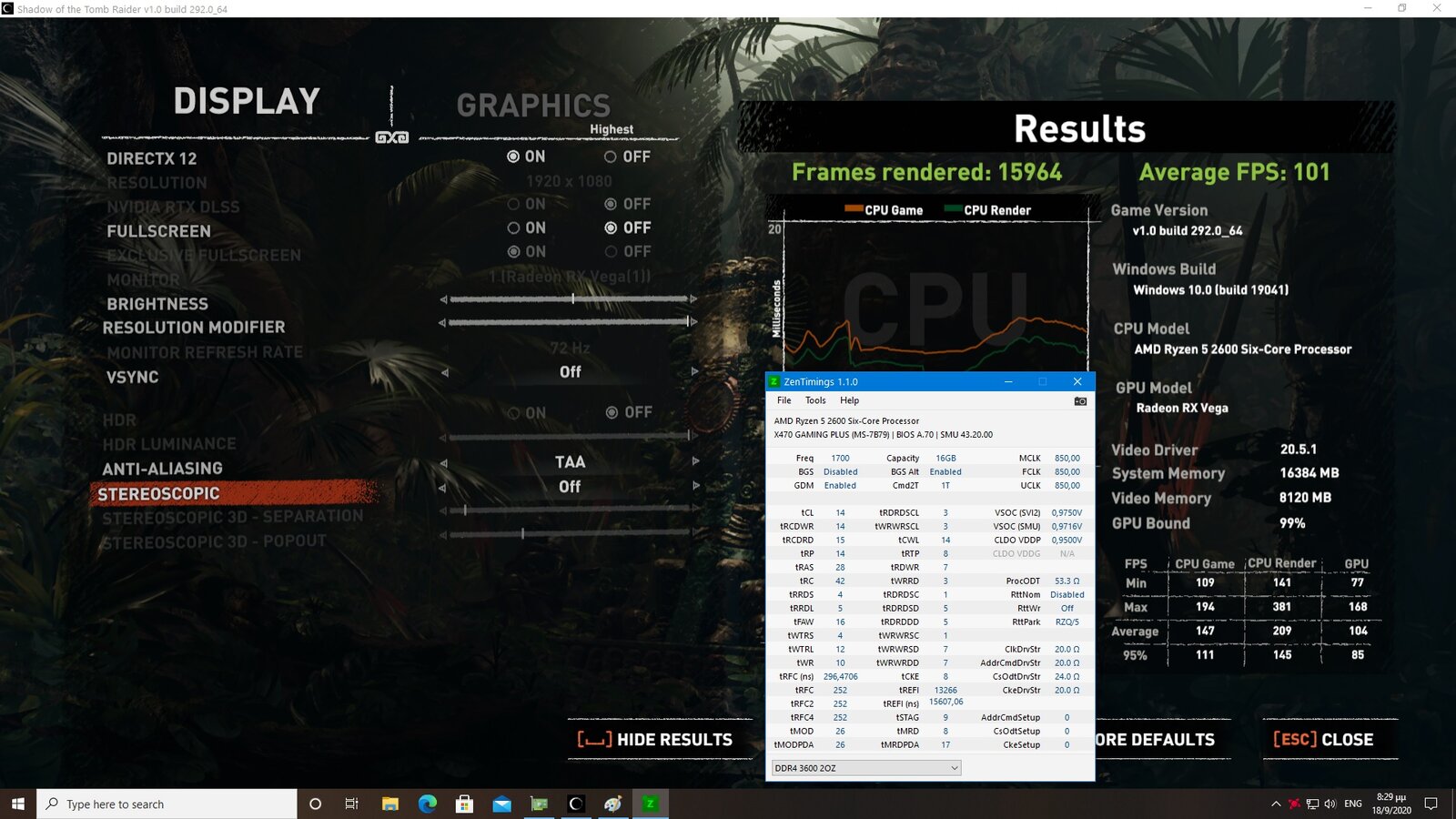Open the Paint palette taskbar icon
Image resolution: width=1456 pixels, height=819 pixels.
[x=613, y=804]
